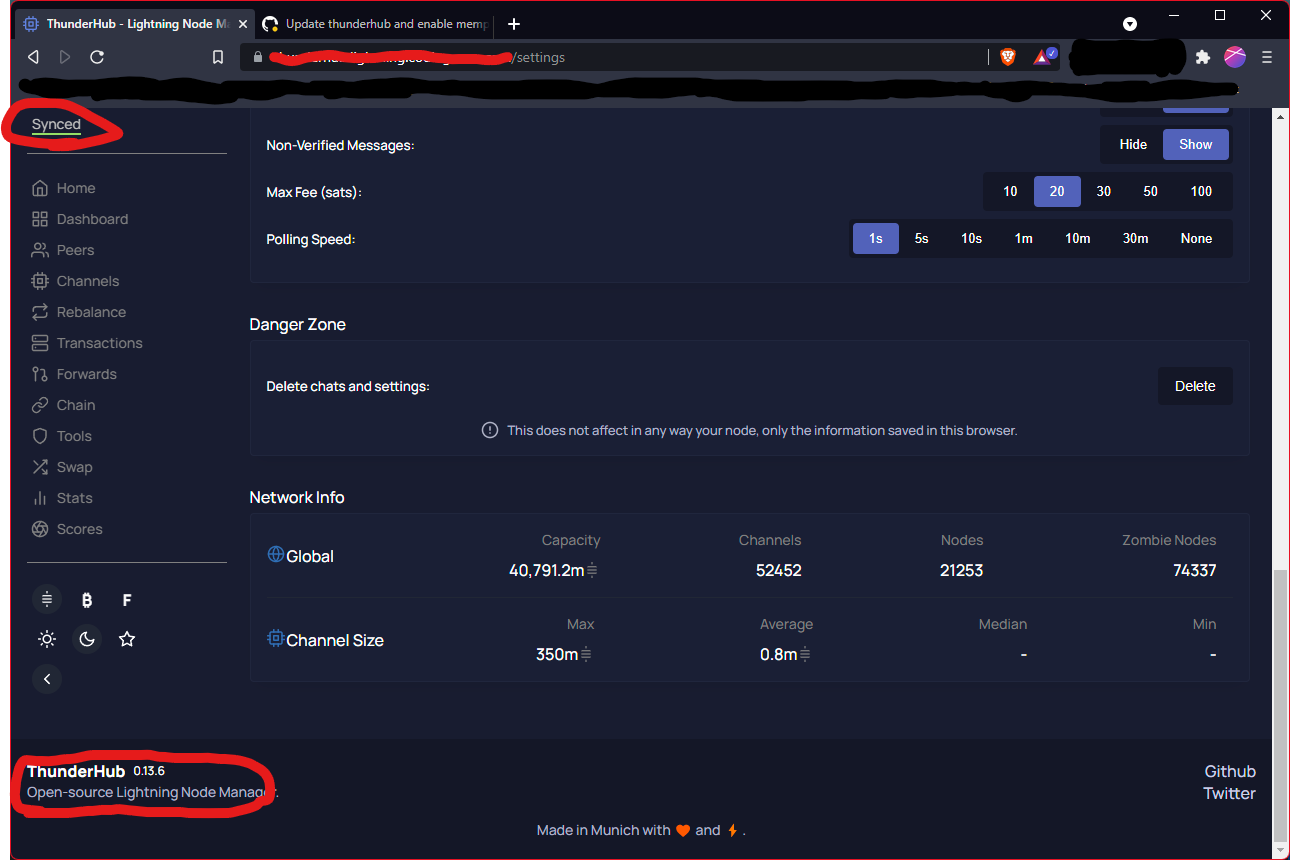Click the Chain link icon
The width and height of the screenshot is (1290, 860).
(40, 405)
